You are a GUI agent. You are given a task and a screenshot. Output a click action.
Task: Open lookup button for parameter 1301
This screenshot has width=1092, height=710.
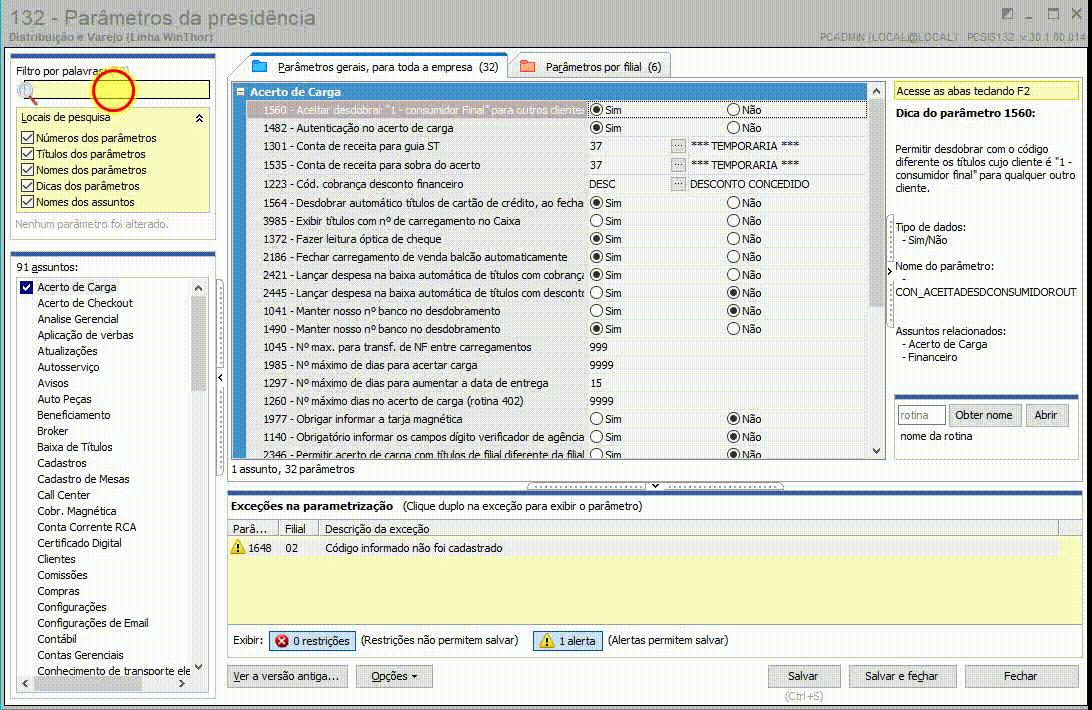click(678, 146)
